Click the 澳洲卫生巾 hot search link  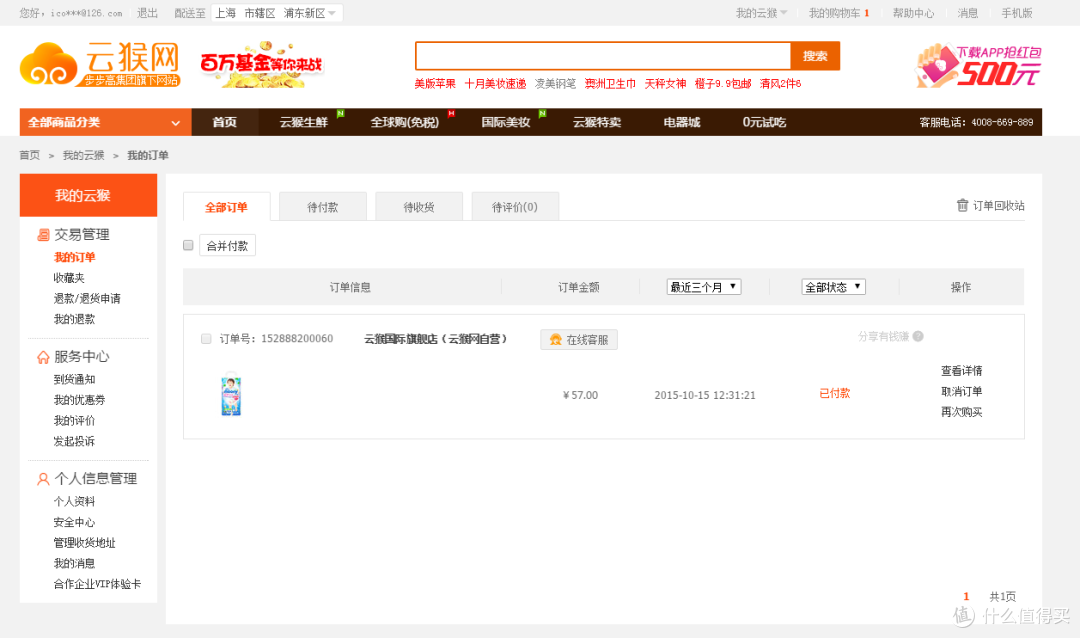click(x=610, y=83)
